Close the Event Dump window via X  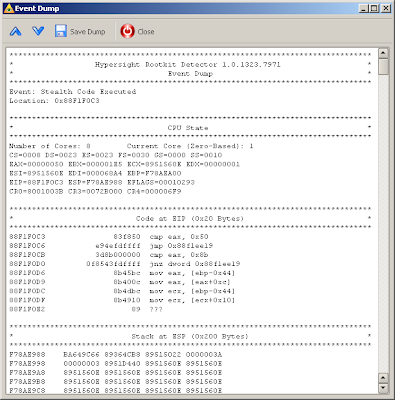coord(386,8)
